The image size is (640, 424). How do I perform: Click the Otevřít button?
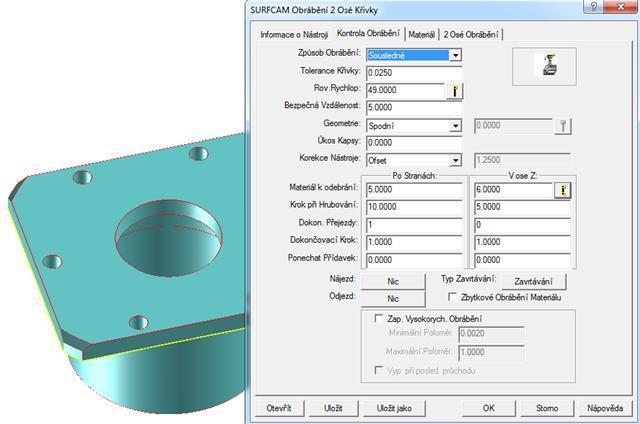coord(279,408)
